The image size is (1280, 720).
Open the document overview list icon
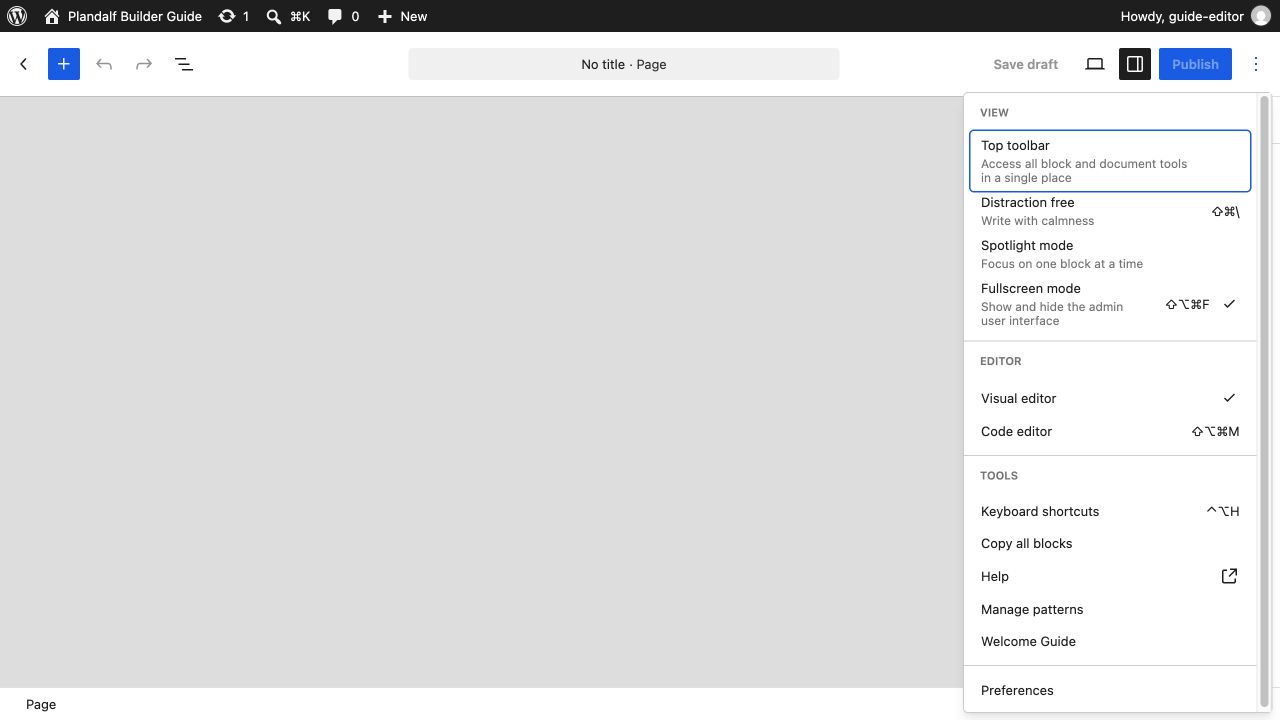pyautogui.click(x=184, y=64)
